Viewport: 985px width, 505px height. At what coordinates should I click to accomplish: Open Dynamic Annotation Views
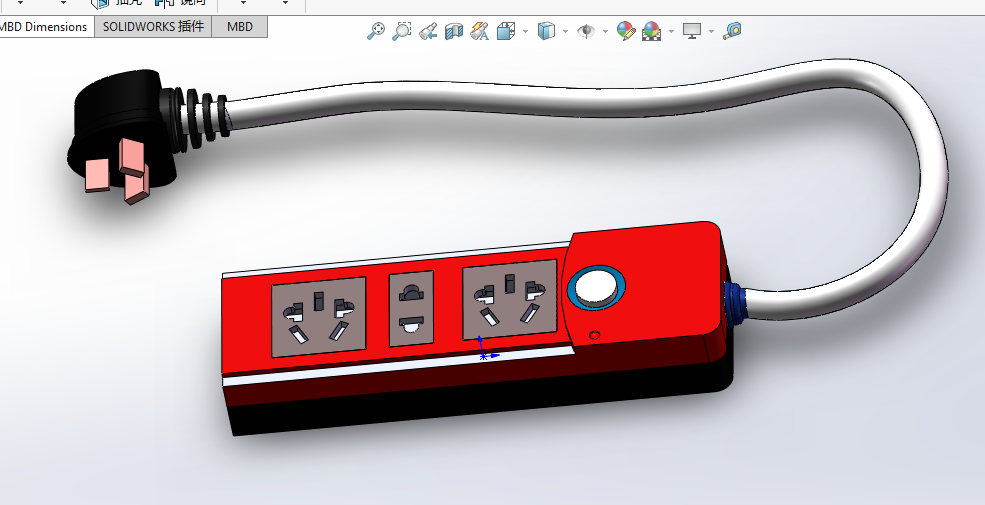pyautogui.click(x=479, y=31)
